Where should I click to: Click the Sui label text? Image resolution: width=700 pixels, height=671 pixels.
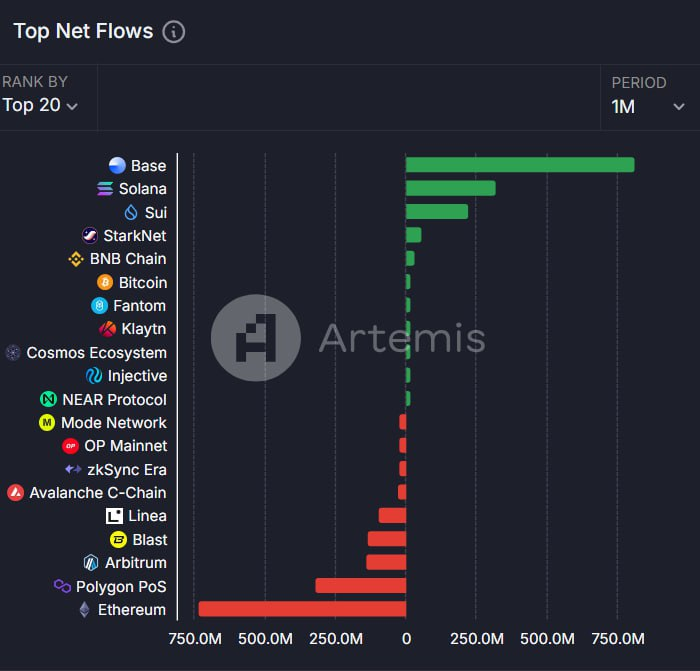[x=156, y=213]
